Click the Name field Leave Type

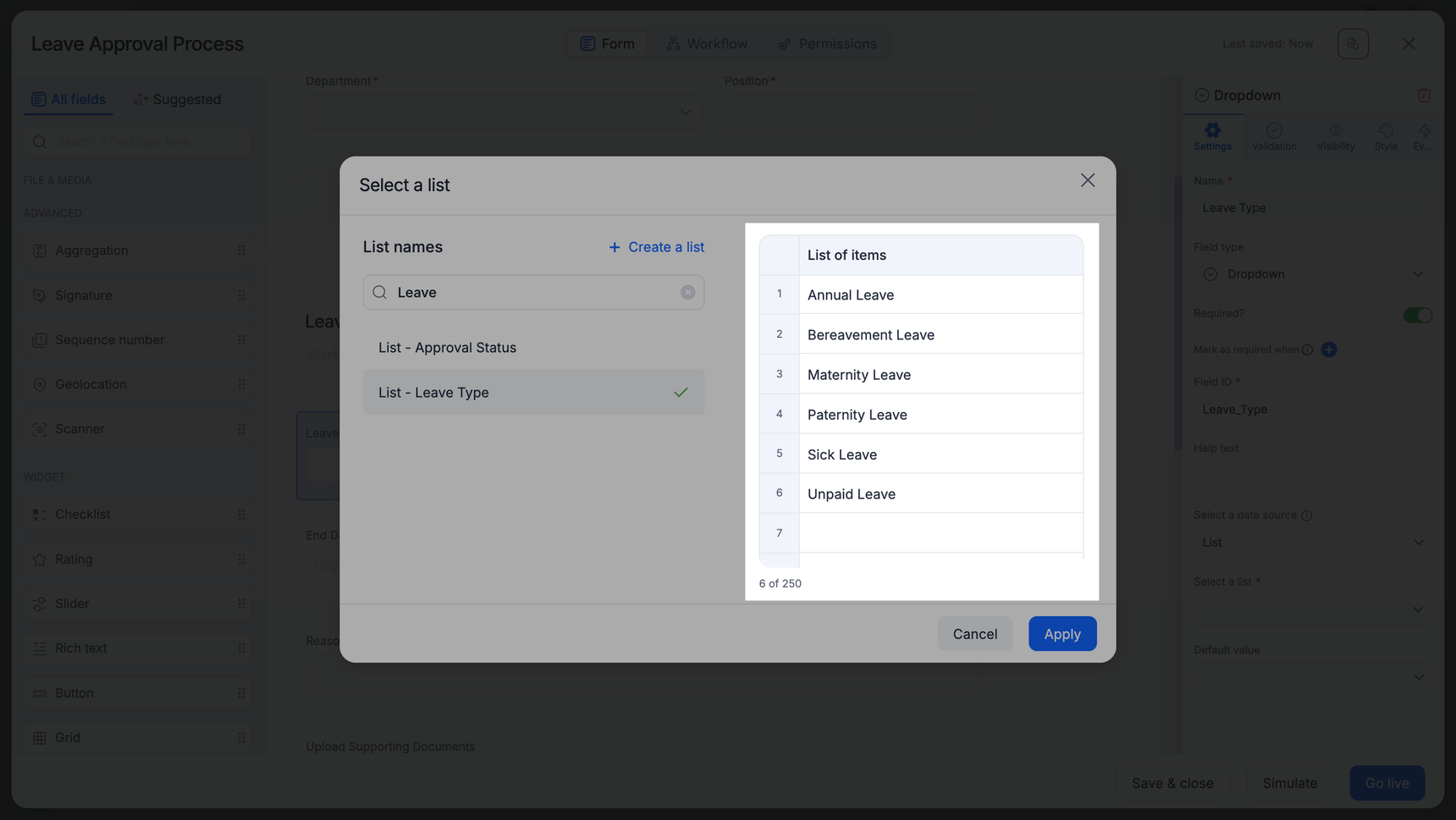1313,207
